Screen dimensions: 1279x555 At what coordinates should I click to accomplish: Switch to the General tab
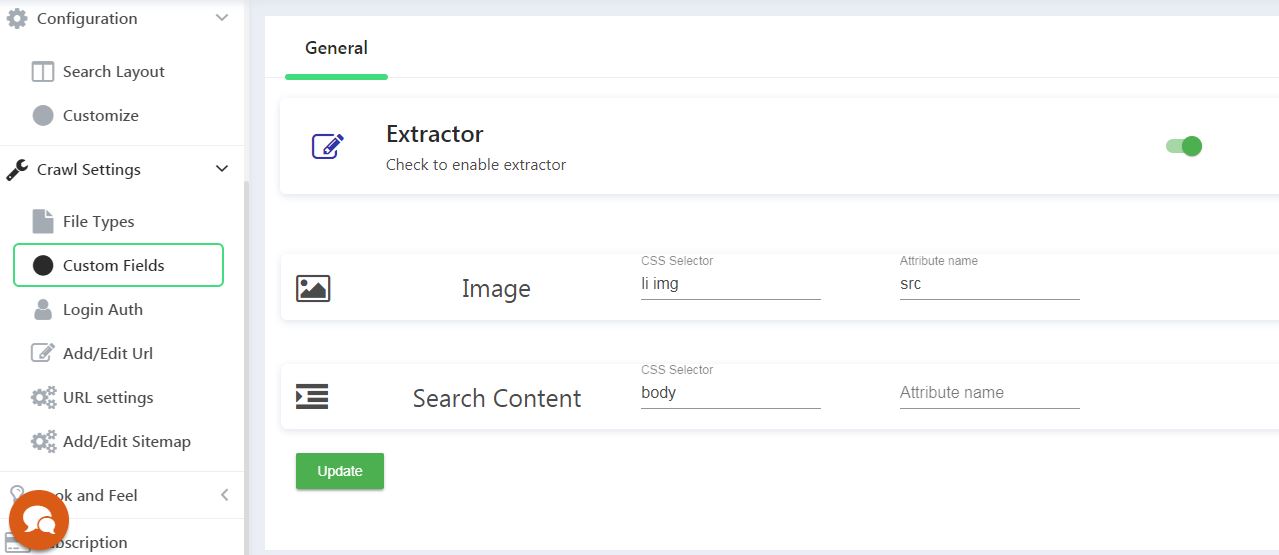336,48
